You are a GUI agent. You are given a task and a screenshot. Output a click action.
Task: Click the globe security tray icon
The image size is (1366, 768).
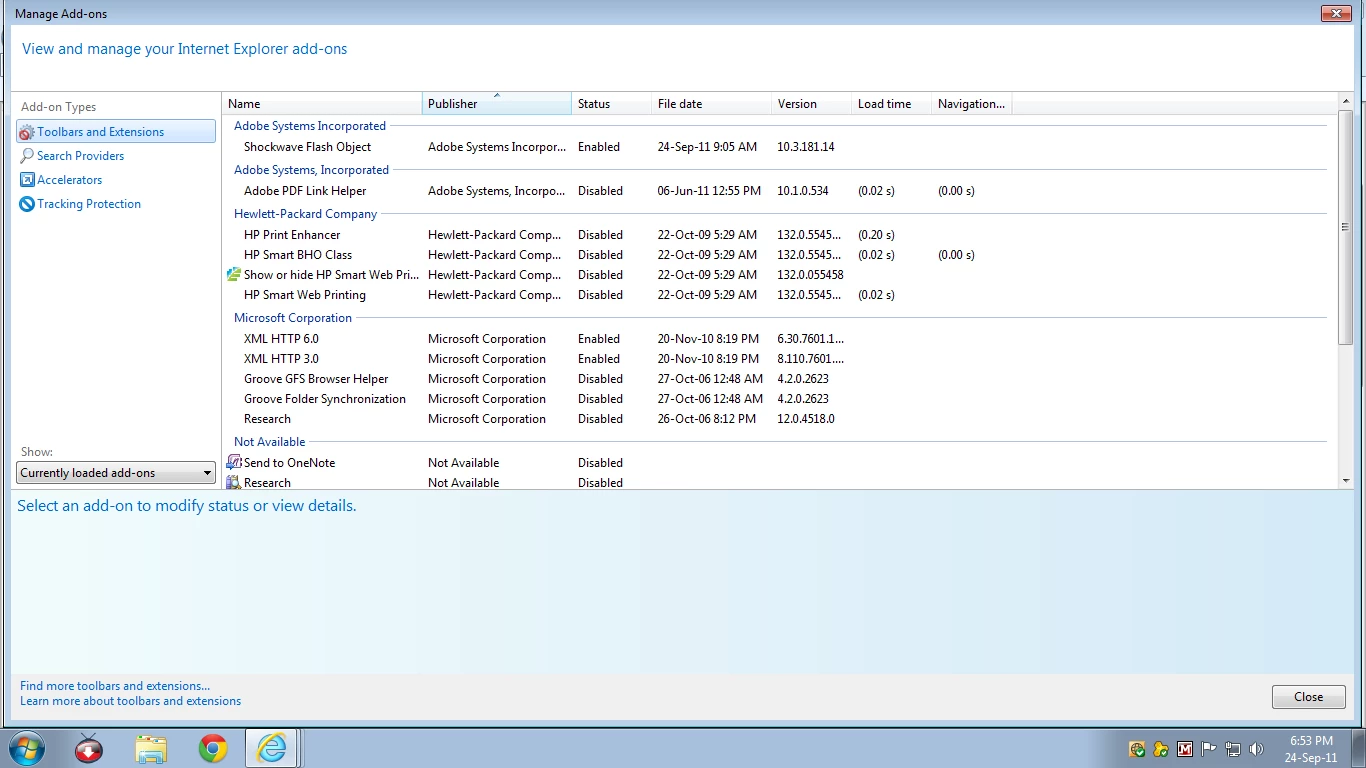1137,749
